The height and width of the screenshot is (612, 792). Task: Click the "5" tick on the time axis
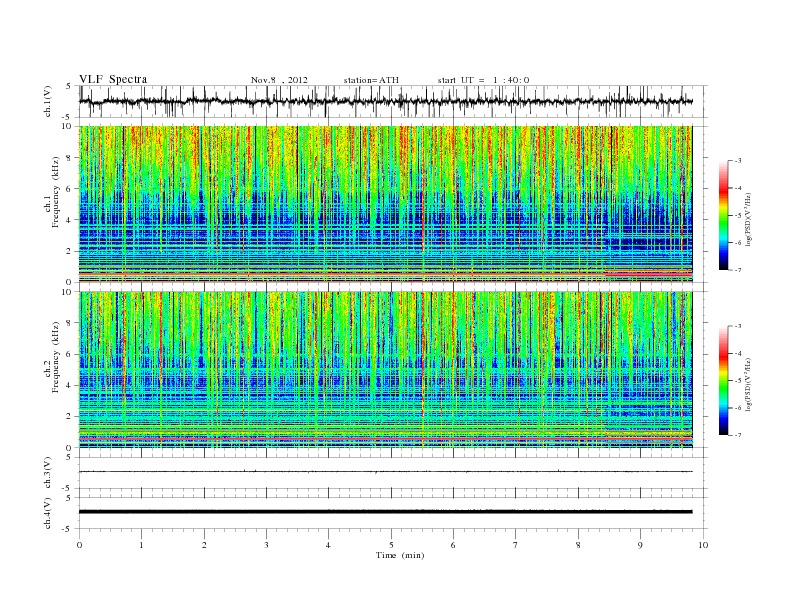[x=391, y=545]
